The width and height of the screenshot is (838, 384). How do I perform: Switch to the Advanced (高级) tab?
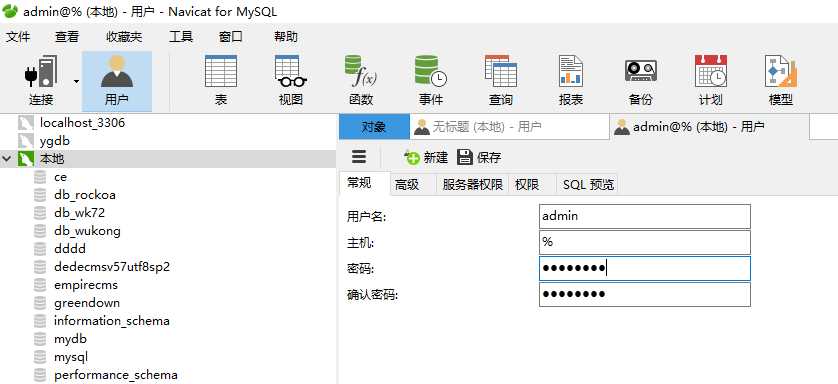[413, 184]
